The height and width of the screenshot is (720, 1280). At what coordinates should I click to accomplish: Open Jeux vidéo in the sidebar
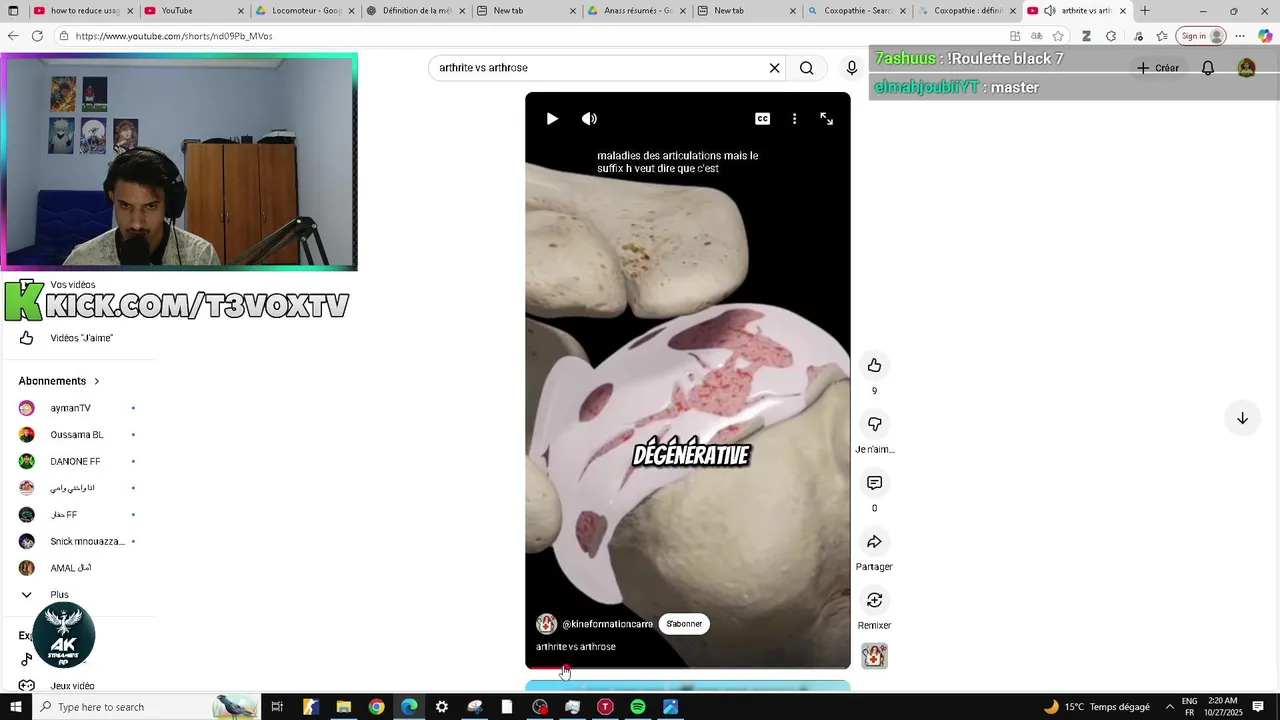pyautogui.click(x=72, y=686)
